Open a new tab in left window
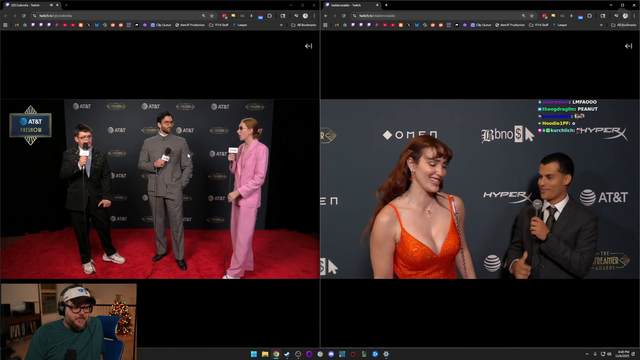640x360 pixels. [x=66, y=5]
